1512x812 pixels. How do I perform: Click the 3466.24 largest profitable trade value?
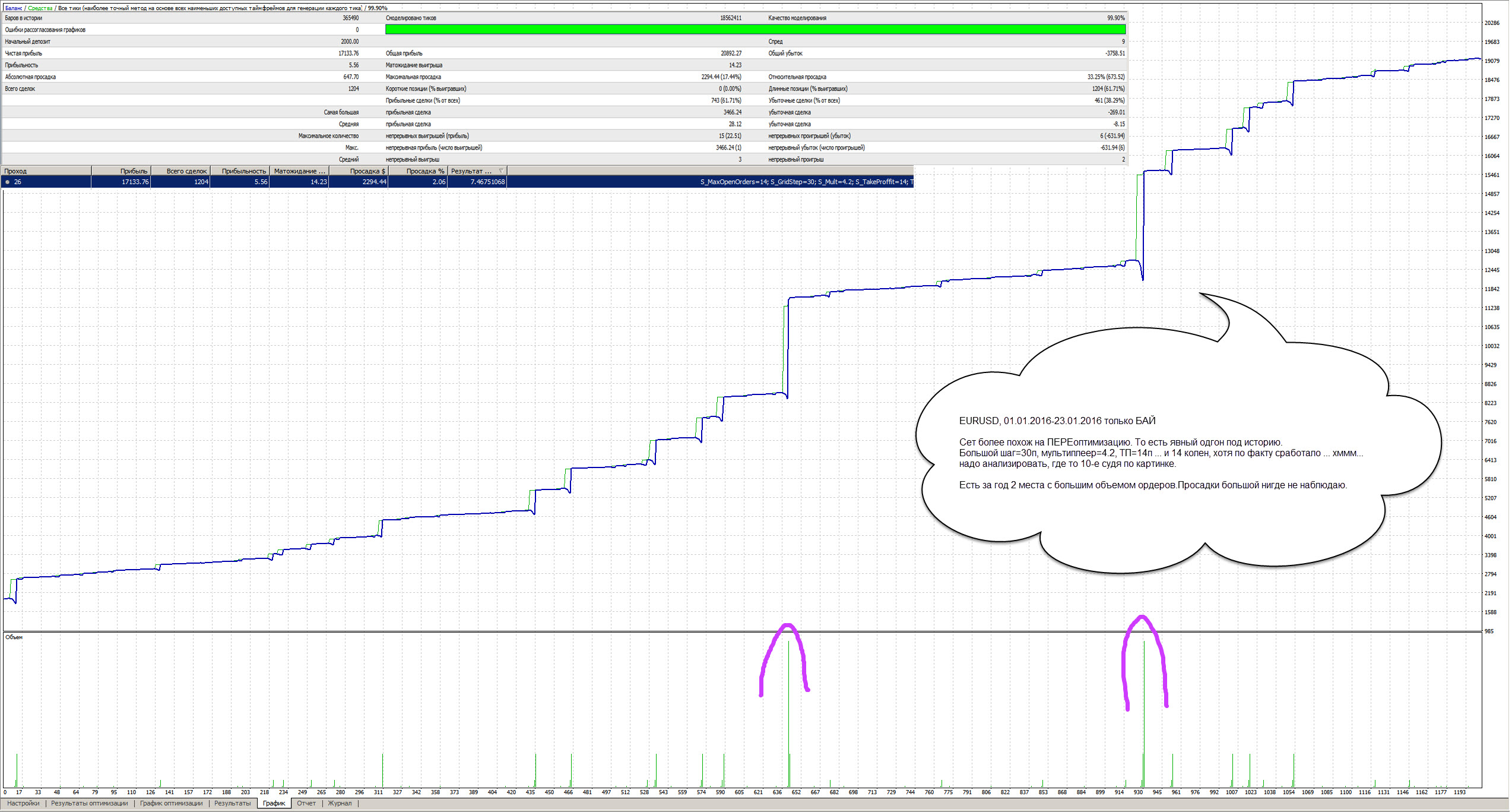point(732,112)
